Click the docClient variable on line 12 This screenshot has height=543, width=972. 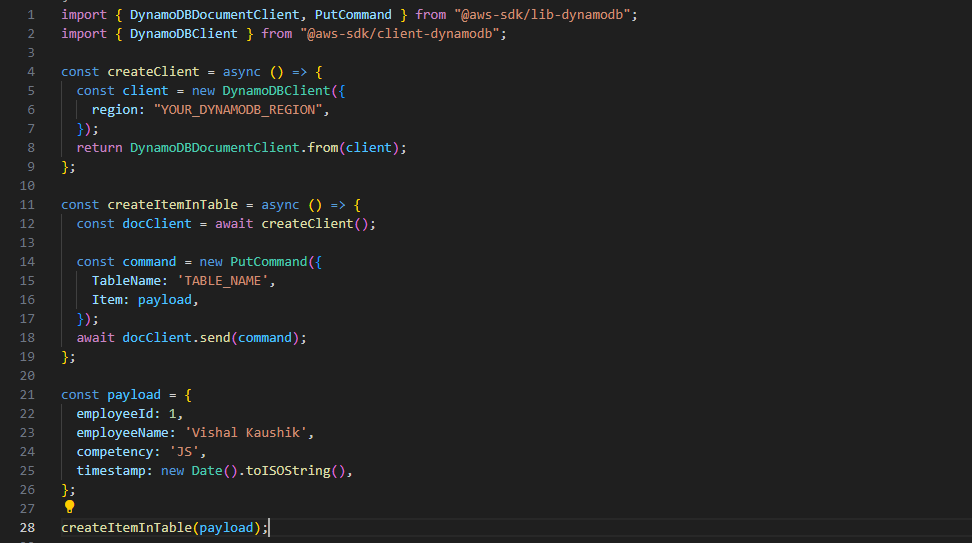click(x=157, y=224)
